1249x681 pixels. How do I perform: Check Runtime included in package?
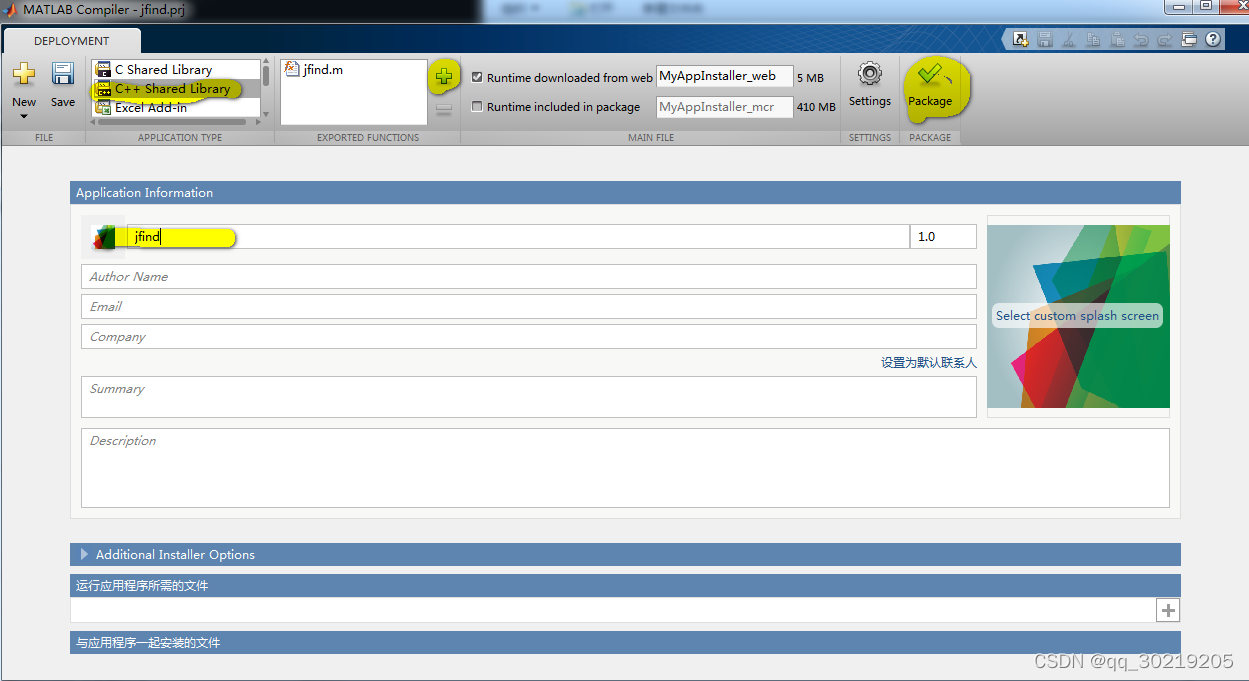(477, 107)
